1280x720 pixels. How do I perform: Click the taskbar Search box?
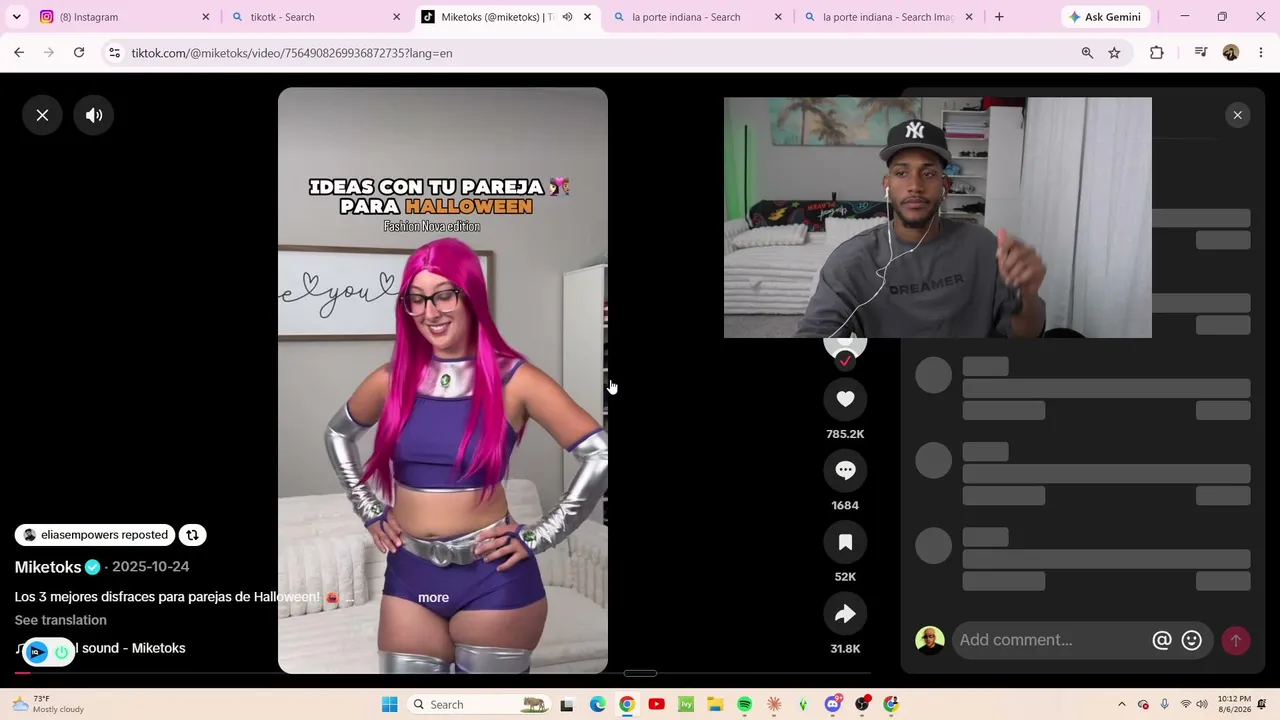[x=480, y=704]
